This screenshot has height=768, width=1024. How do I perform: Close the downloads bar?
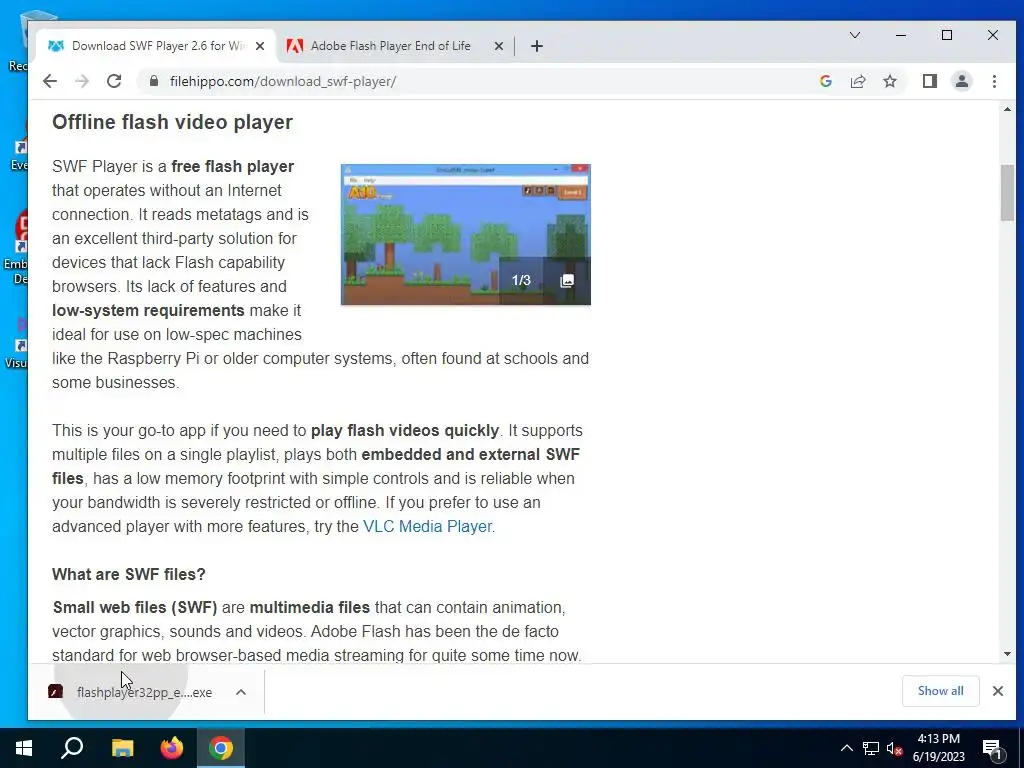click(997, 691)
